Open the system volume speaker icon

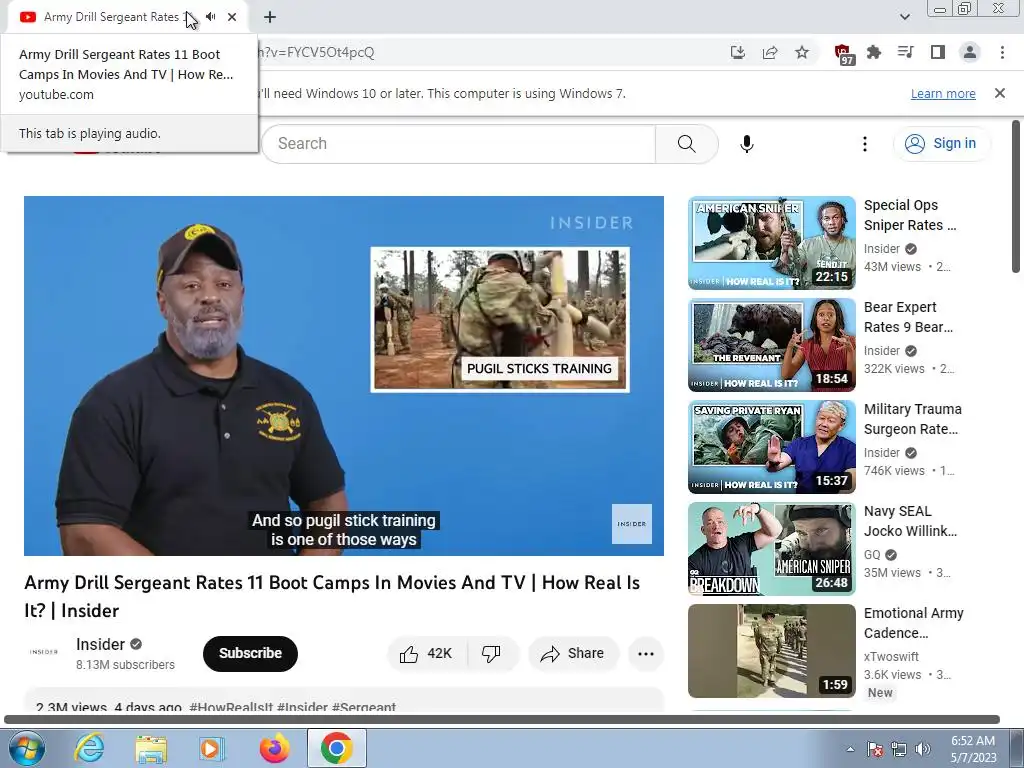click(923, 749)
